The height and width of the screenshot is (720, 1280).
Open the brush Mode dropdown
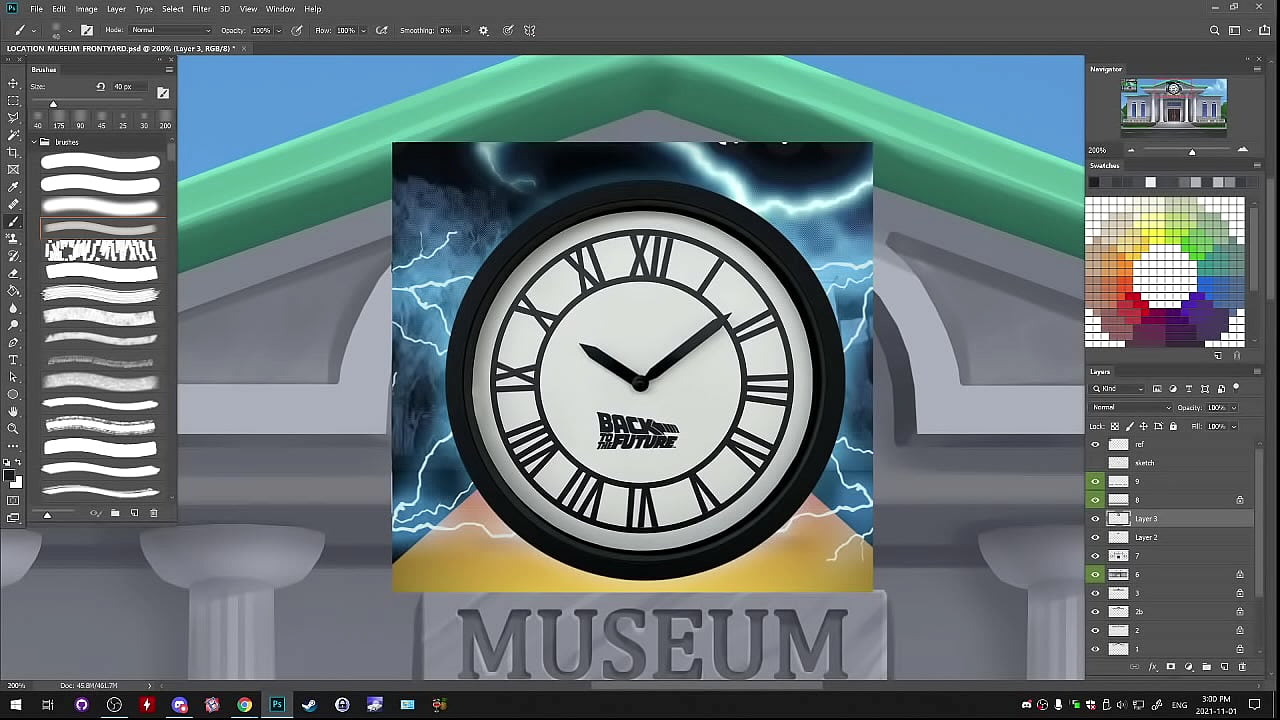point(171,31)
